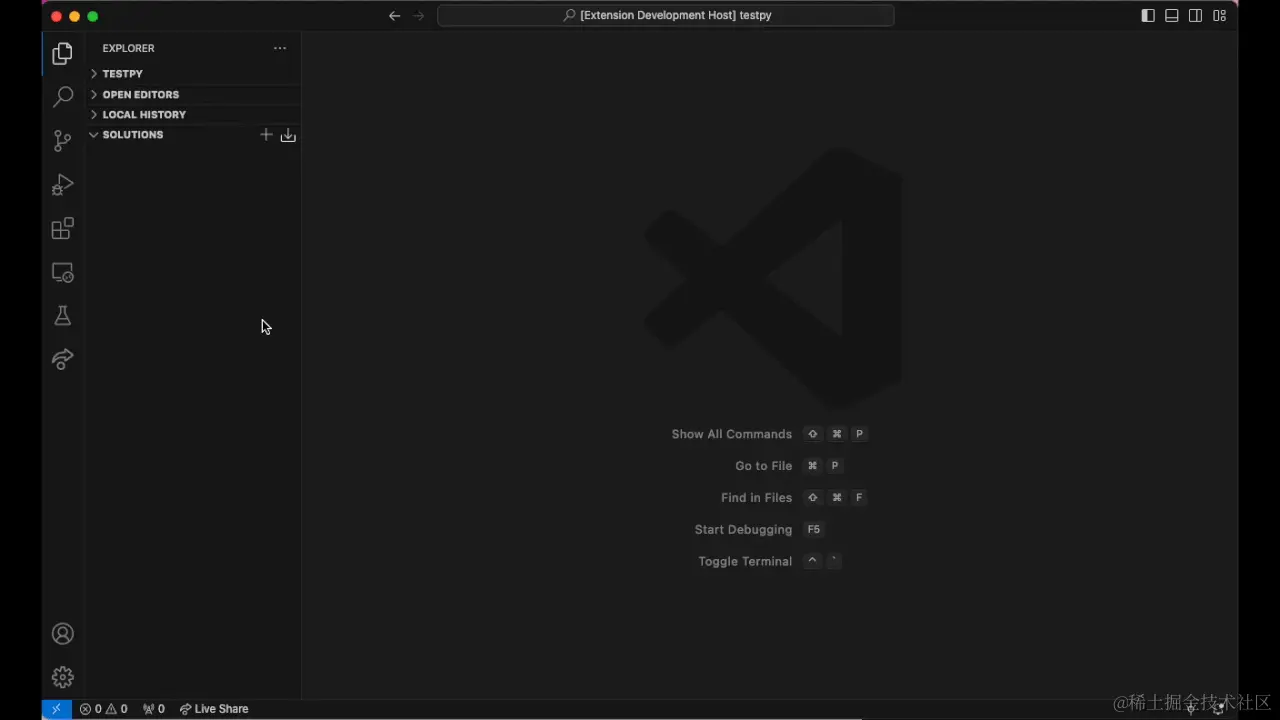This screenshot has width=1280, height=720.
Task: Toggle the secondary sidebar
Action: pos(1195,15)
